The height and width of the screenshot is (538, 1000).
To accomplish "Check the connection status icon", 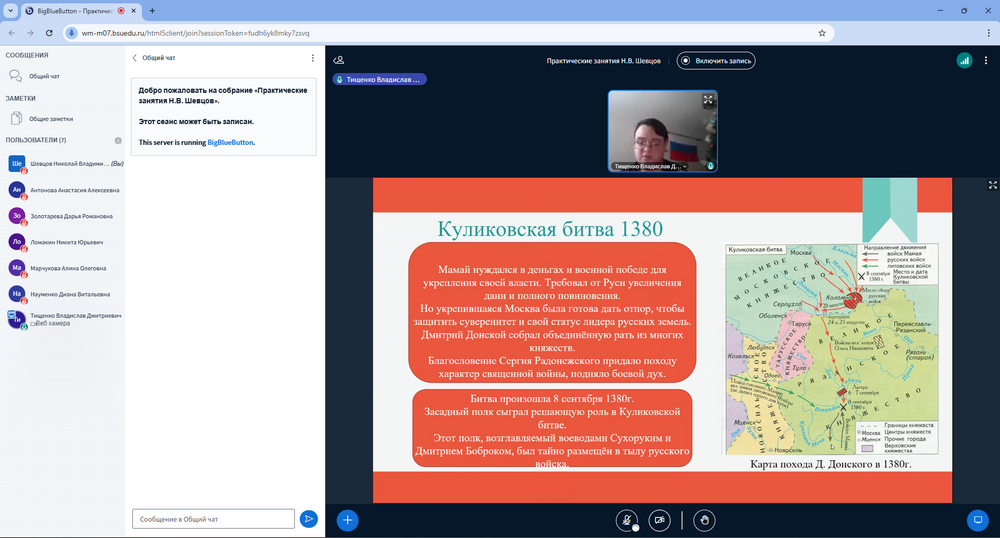I will [x=963, y=60].
